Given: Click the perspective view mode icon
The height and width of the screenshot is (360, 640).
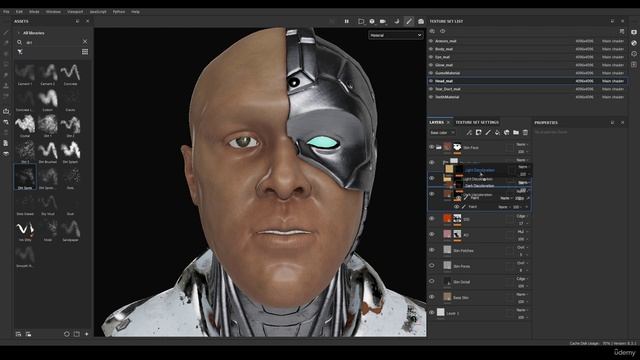Looking at the screenshot, I should coord(361,21).
